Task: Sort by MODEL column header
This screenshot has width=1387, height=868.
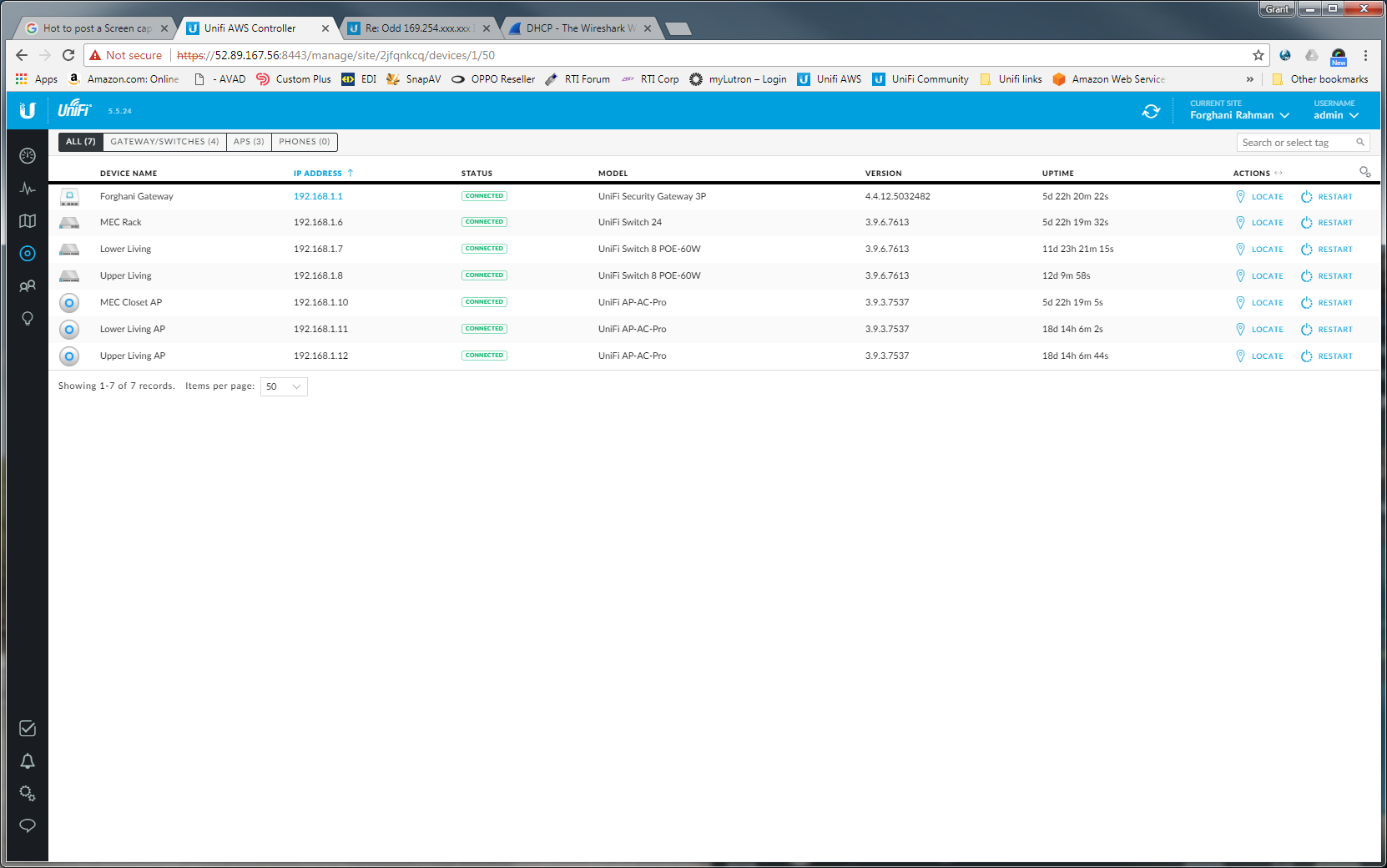Action: coord(613,174)
